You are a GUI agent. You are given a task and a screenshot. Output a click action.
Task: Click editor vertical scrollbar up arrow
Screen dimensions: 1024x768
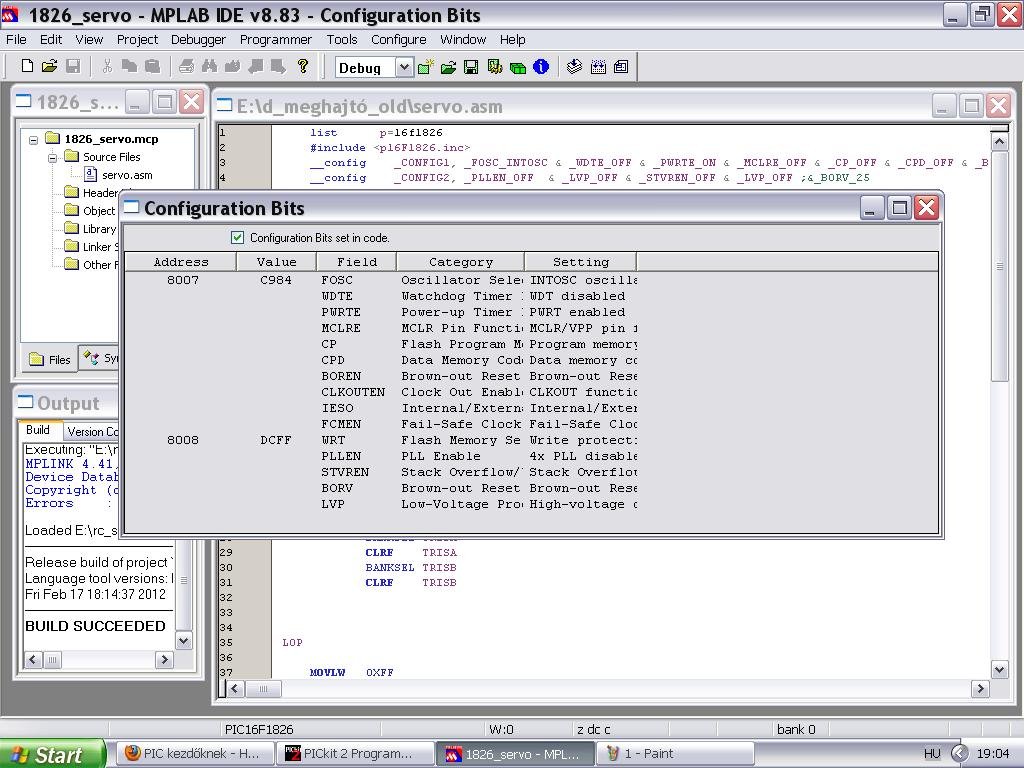click(999, 141)
